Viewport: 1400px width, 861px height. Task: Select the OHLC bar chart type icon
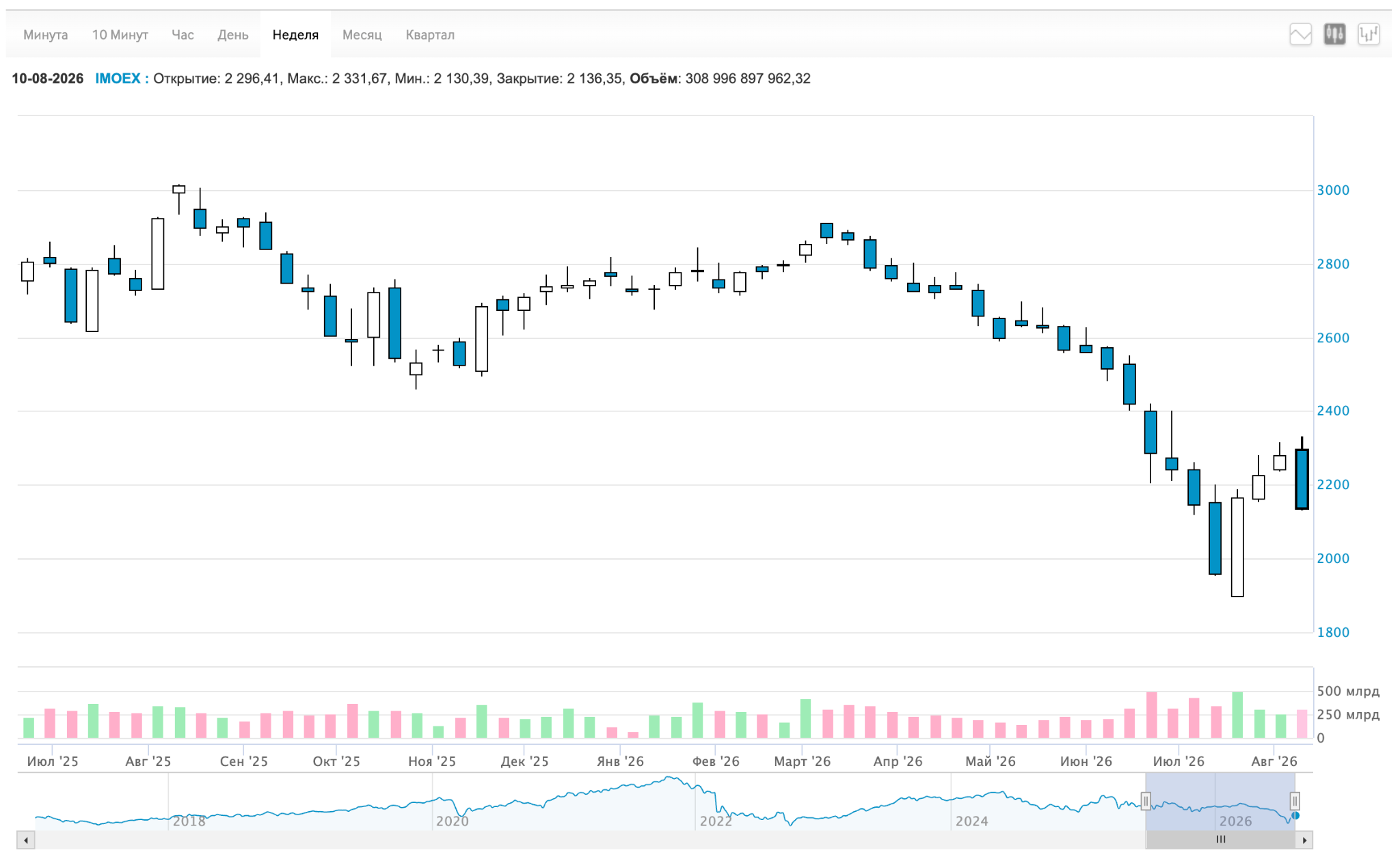pos(1369,34)
